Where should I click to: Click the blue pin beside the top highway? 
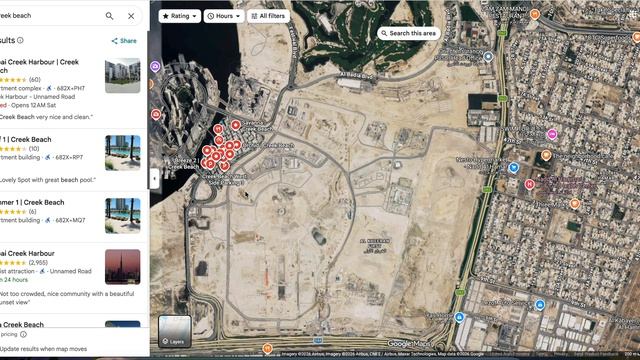[x=488, y=56]
